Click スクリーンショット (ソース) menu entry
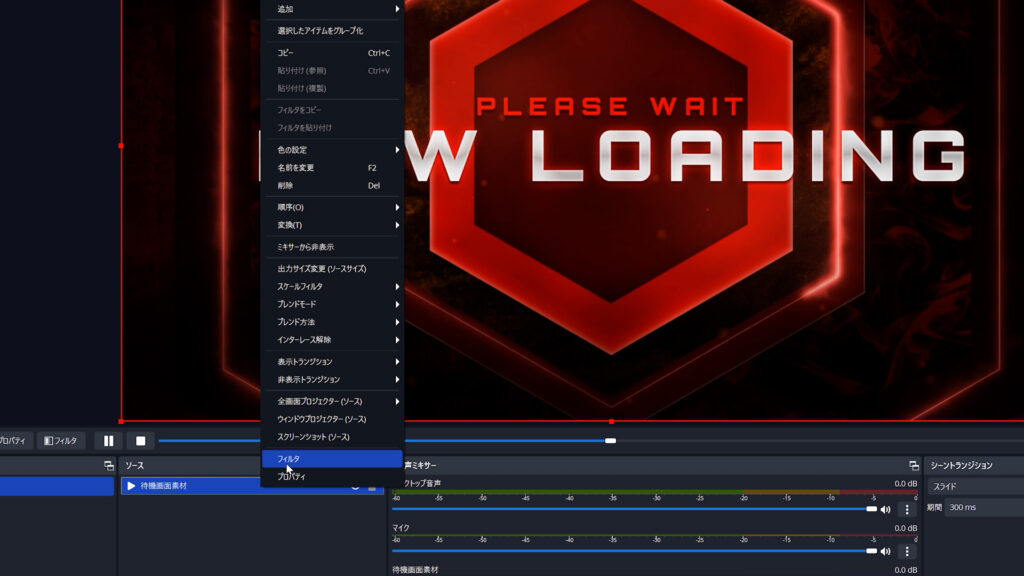The width and height of the screenshot is (1024, 576). 332,437
